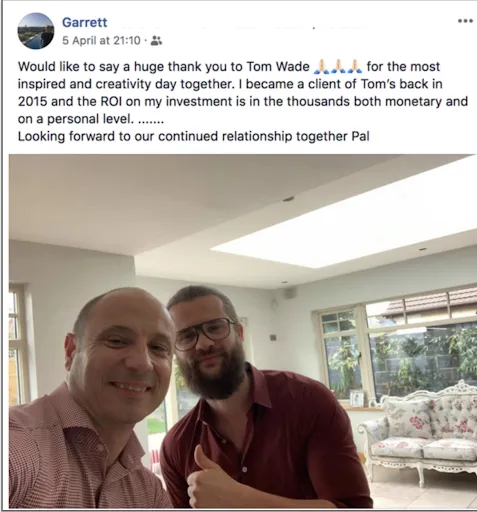The height and width of the screenshot is (512, 477).
Task: Click the word ROI in post text
Action: [111, 101]
